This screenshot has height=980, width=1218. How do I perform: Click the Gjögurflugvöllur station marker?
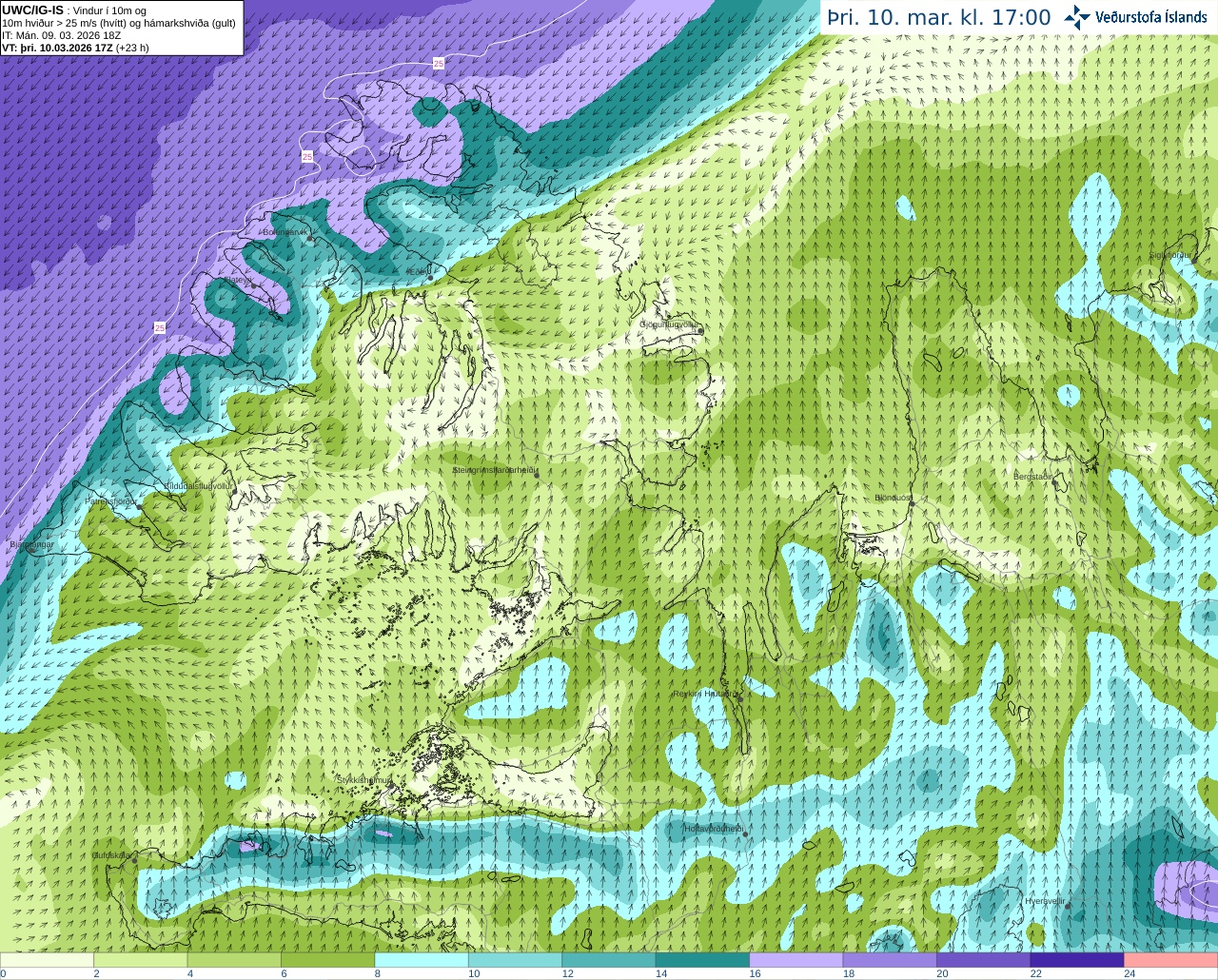(x=698, y=331)
